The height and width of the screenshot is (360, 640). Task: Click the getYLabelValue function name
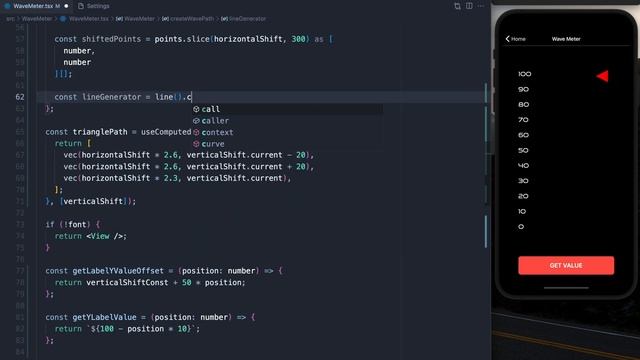pyautogui.click(x=104, y=317)
